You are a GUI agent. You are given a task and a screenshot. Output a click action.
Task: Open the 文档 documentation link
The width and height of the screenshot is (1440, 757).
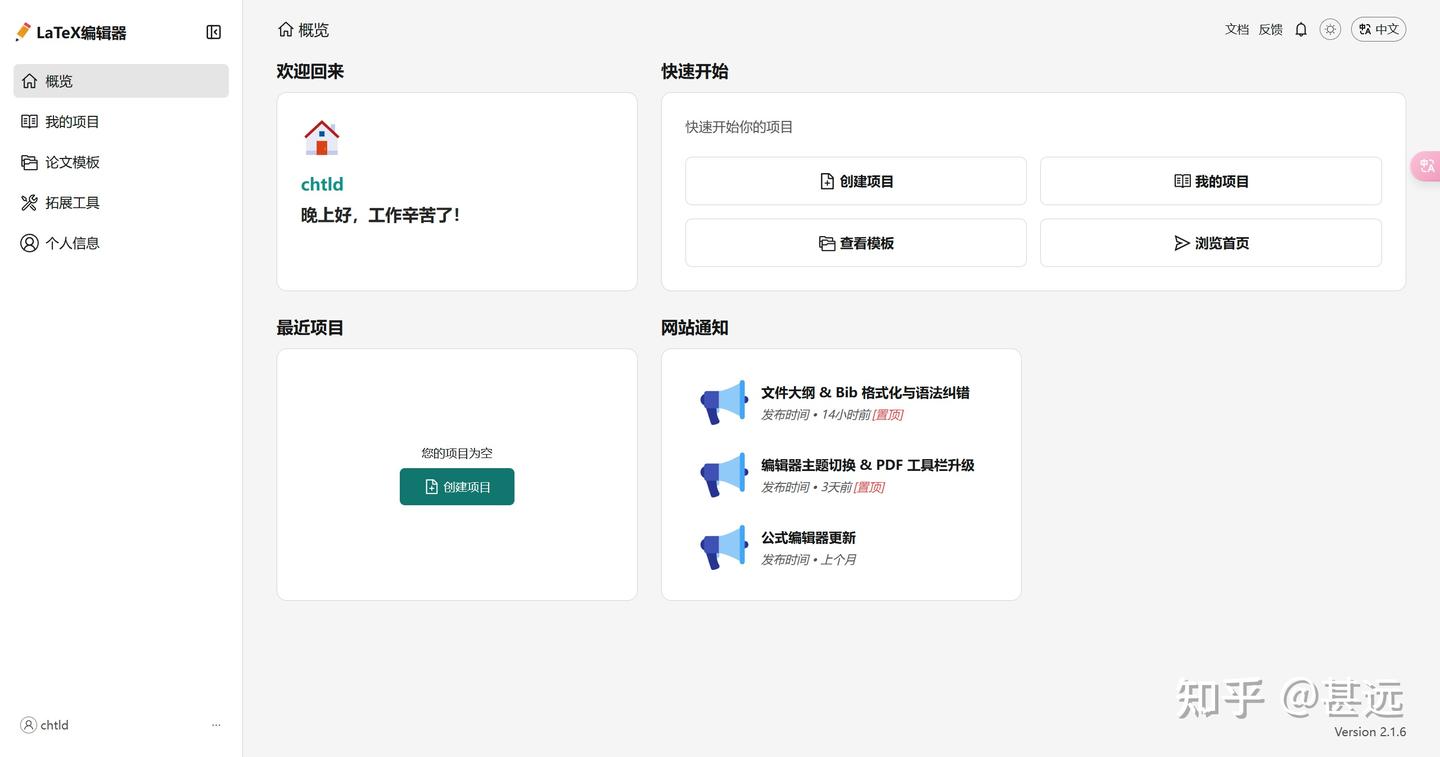click(1236, 29)
